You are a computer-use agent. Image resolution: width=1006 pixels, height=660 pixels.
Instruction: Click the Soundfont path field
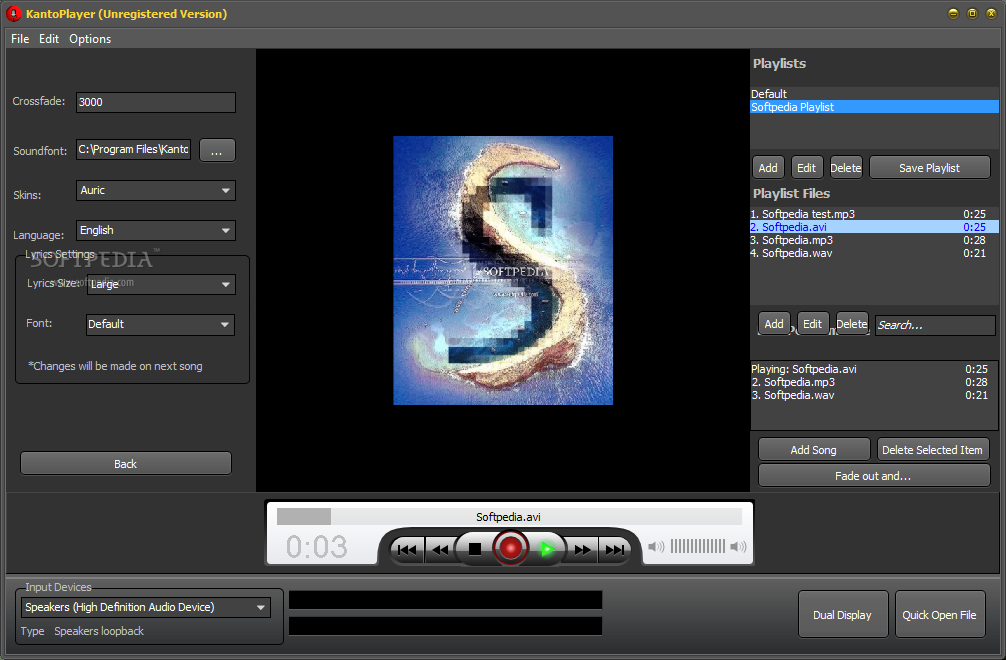coord(133,149)
